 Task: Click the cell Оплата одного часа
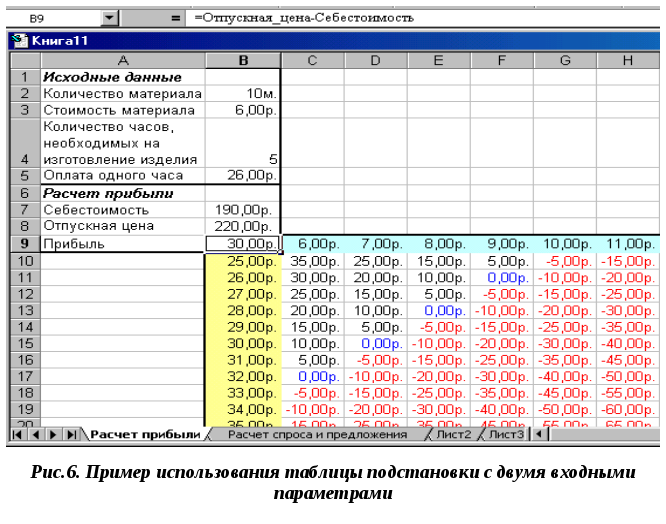[123, 175]
